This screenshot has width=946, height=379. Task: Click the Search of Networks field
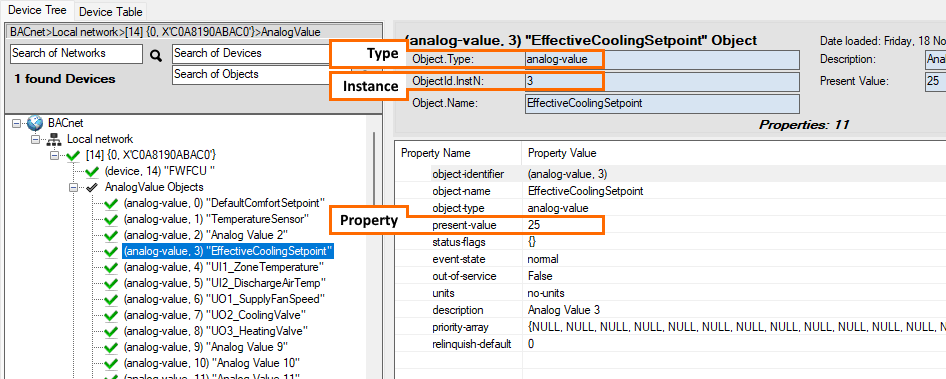(77, 53)
